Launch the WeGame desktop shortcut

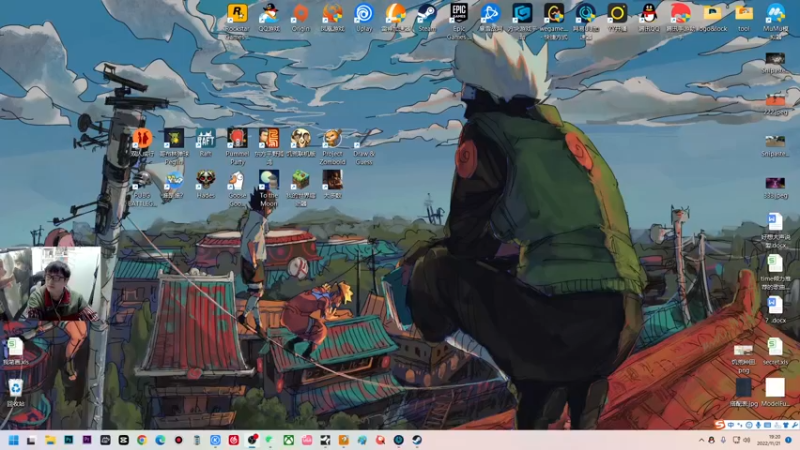click(554, 19)
